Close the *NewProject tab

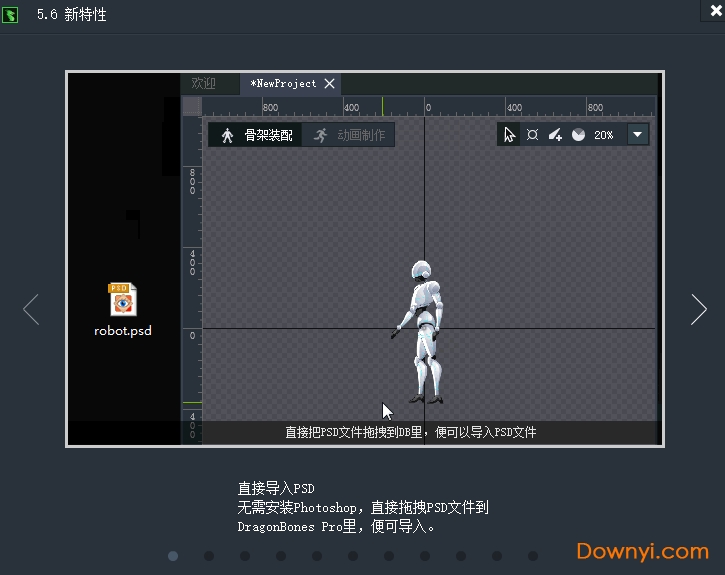point(329,84)
